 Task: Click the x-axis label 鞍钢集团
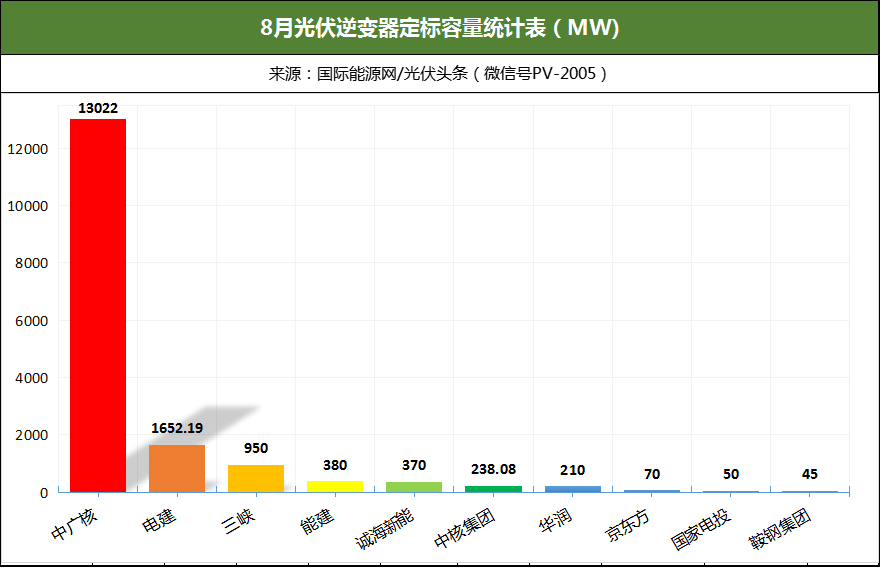(780, 529)
